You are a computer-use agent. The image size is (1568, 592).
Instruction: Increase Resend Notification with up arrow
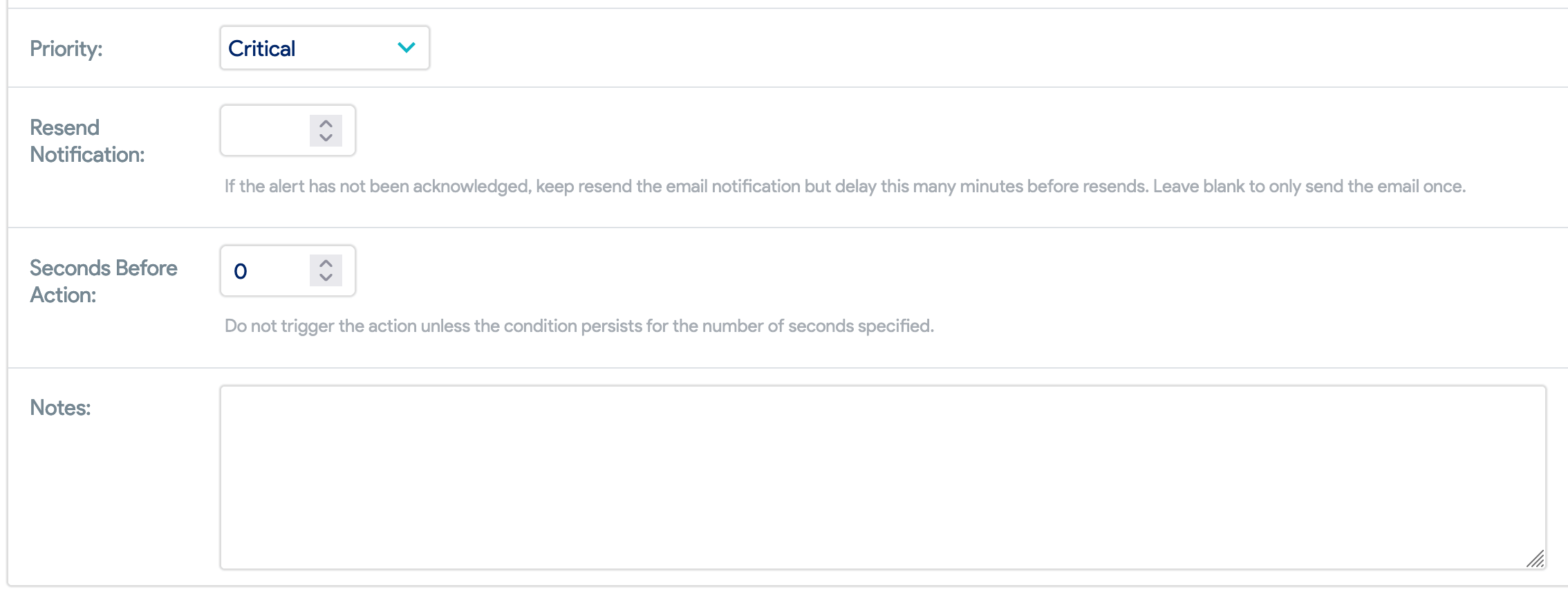(x=326, y=123)
